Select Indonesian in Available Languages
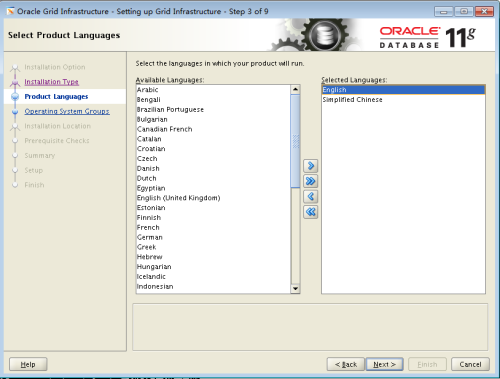500x379 pixels. [x=213, y=286]
